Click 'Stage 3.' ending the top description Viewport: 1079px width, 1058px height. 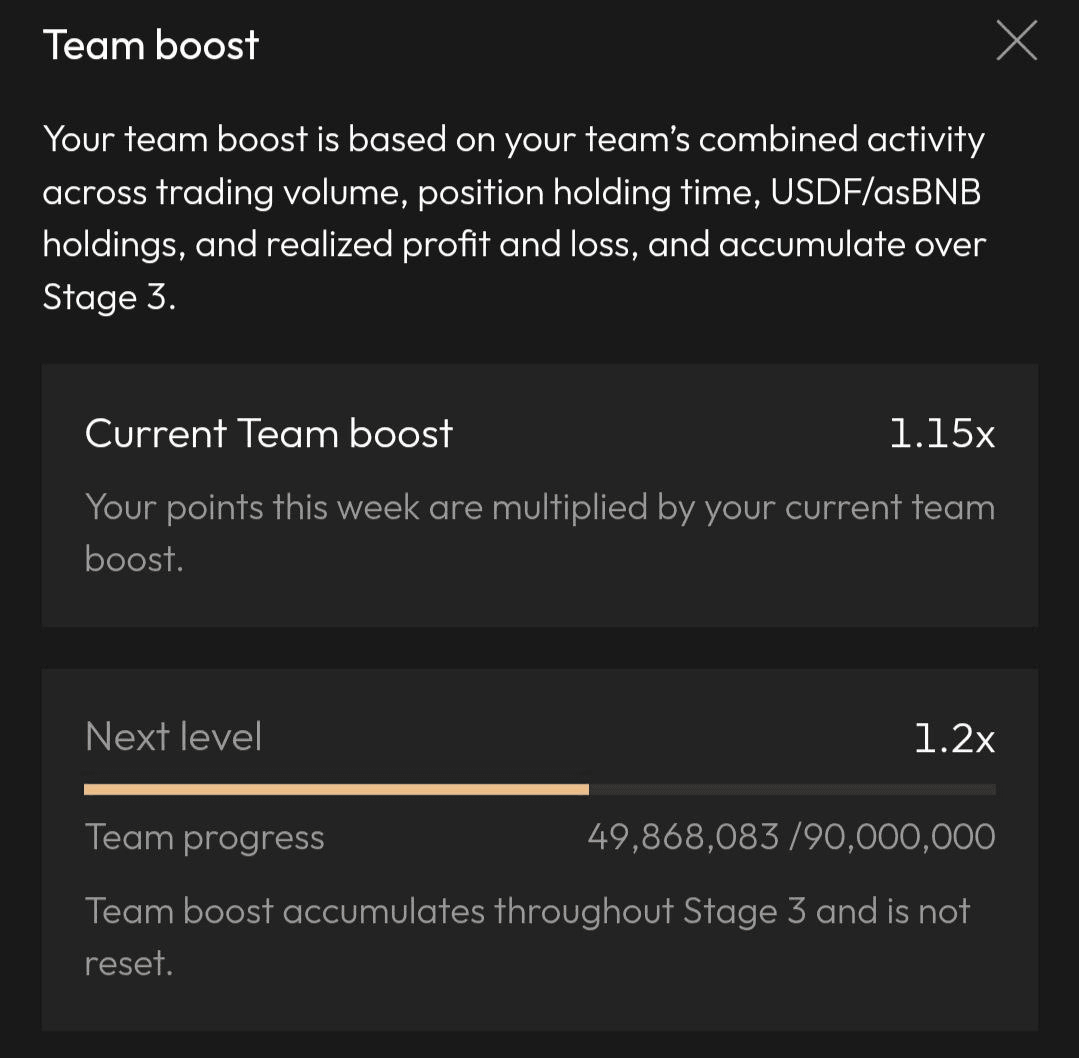click(x=109, y=297)
